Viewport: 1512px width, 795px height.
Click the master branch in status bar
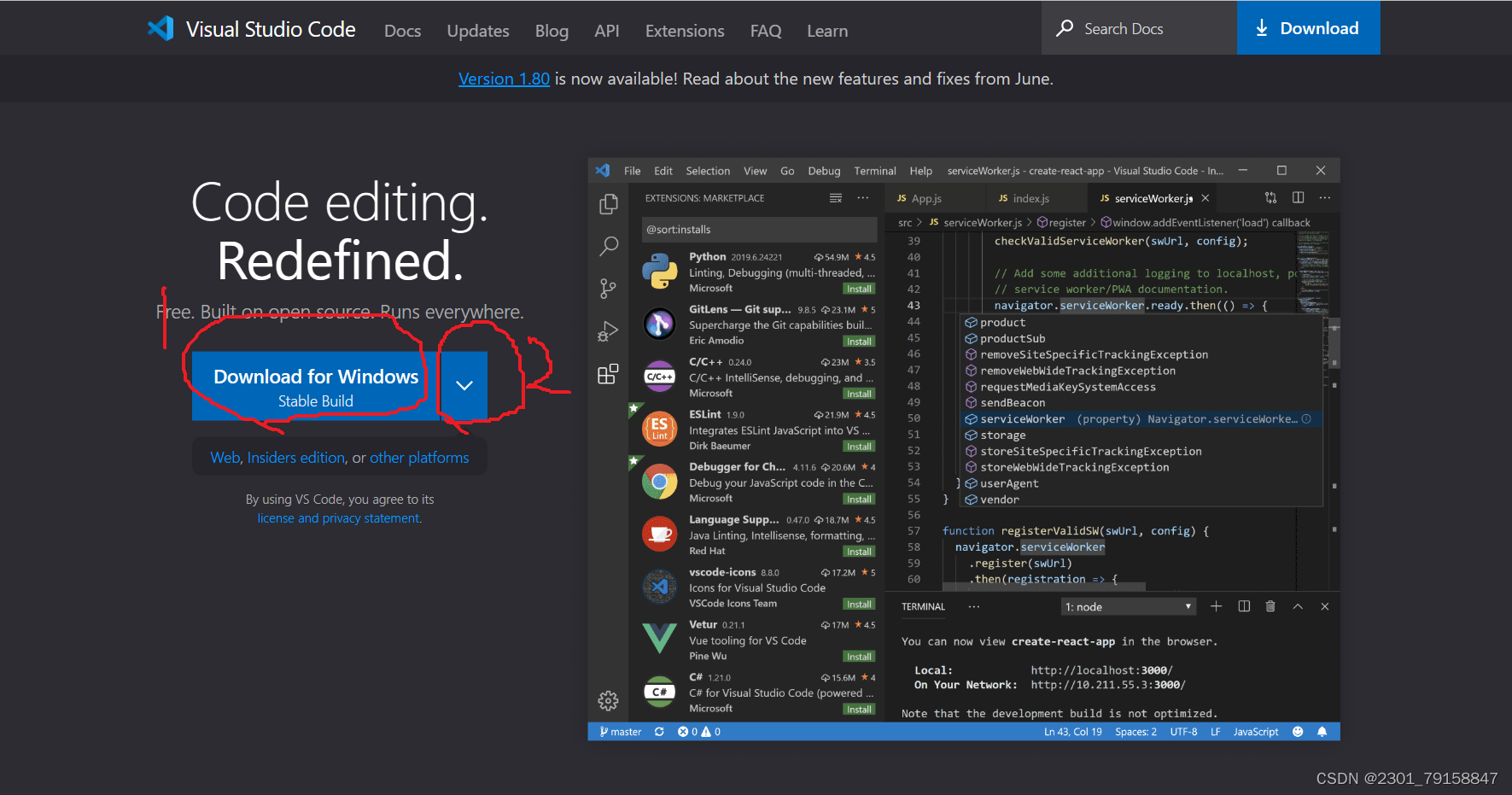pos(621,732)
